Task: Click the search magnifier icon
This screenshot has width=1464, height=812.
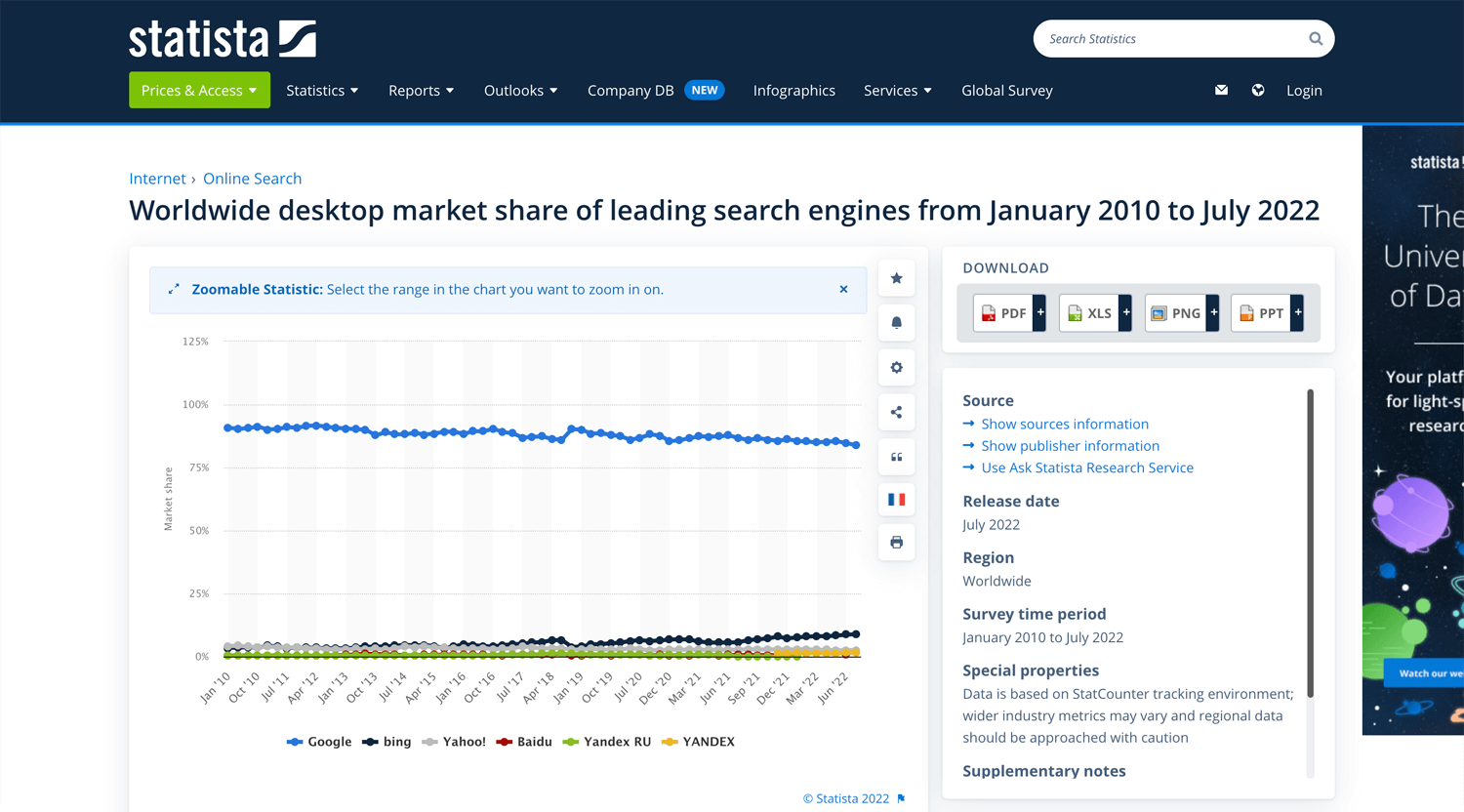Action: (x=1316, y=39)
